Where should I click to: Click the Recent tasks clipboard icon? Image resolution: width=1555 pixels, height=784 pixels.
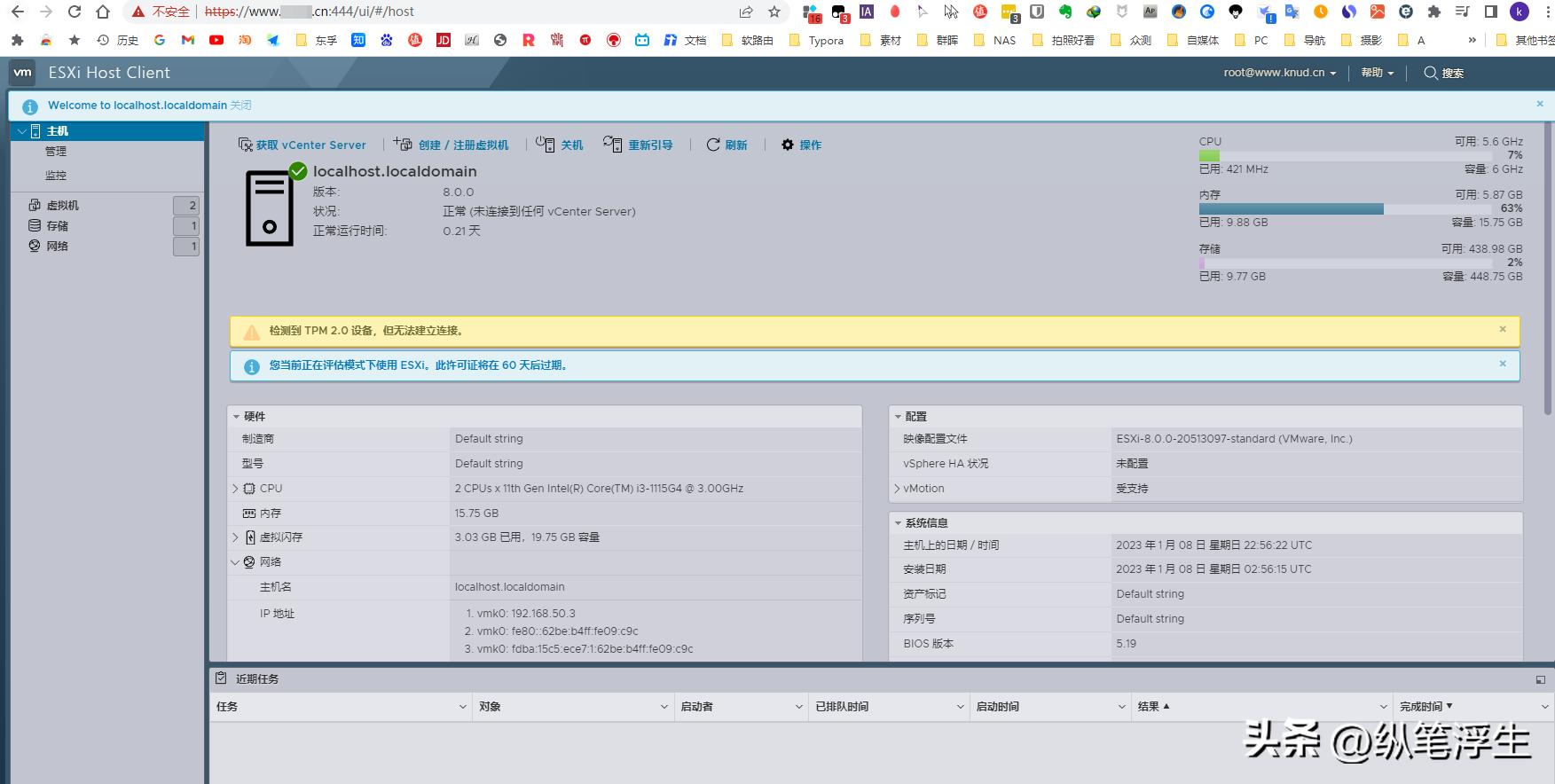[x=221, y=678]
